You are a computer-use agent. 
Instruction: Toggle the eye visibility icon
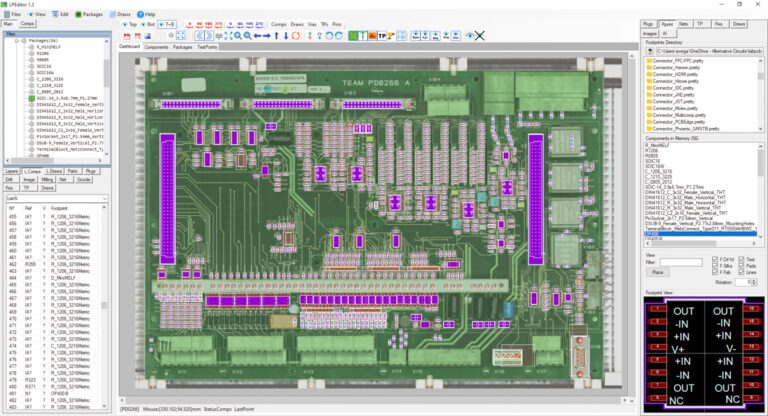point(469,36)
